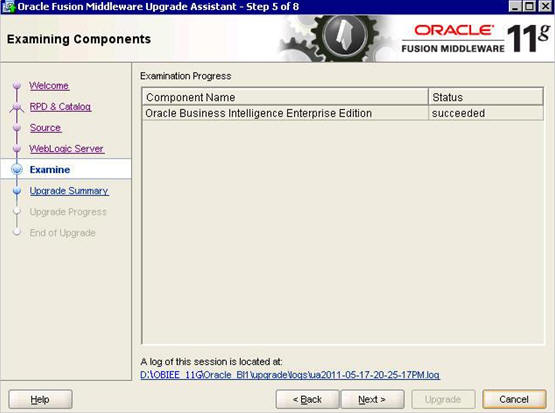This screenshot has height=413, width=555.
Task: Go to RPD & Catalog step
Action: (60, 107)
